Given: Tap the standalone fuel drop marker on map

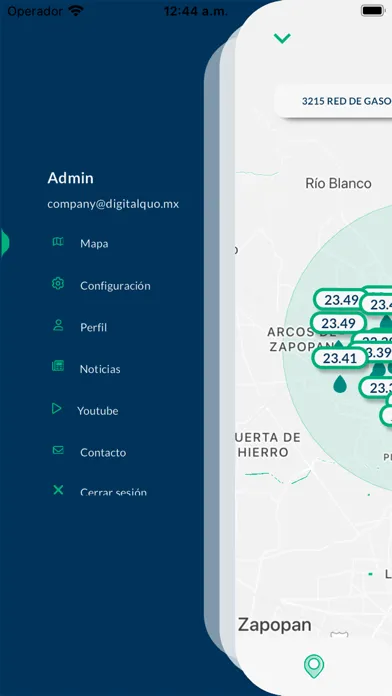Looking at the screenshot, I should [x=340, y=384].
